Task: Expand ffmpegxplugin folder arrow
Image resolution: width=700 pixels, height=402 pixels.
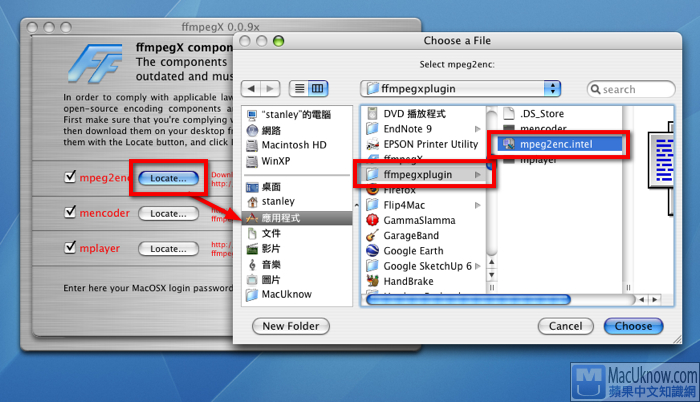Action: 478,175
